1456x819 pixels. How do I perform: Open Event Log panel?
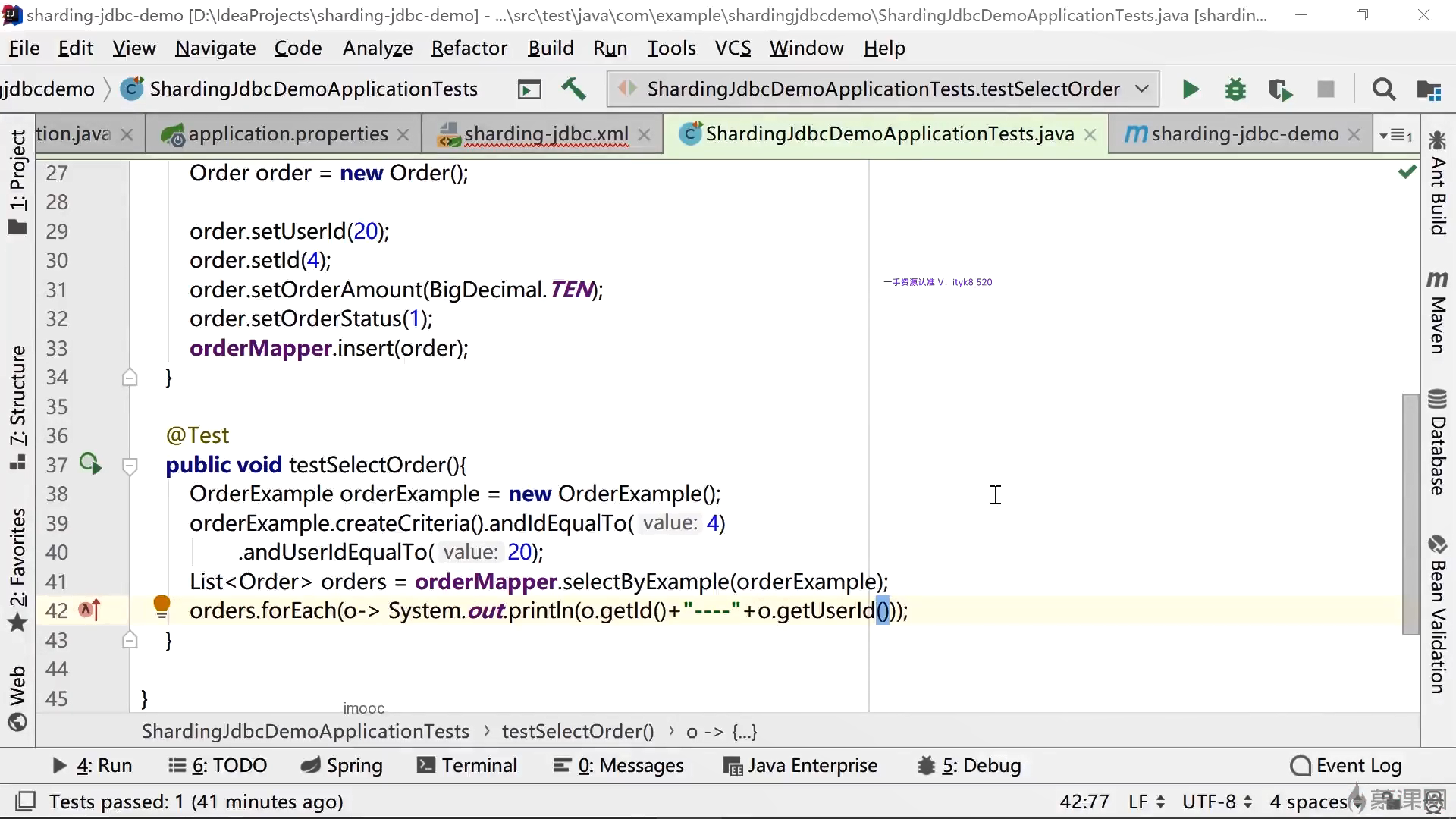click(1346, 766)
